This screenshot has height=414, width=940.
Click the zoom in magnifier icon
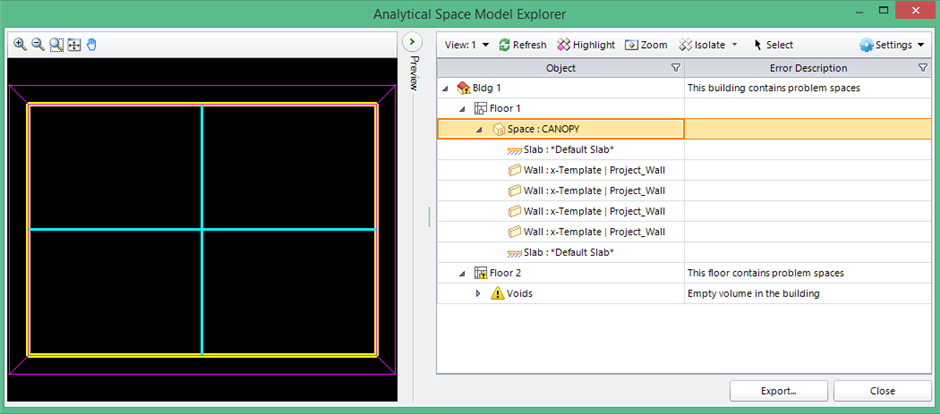point(20,44)
